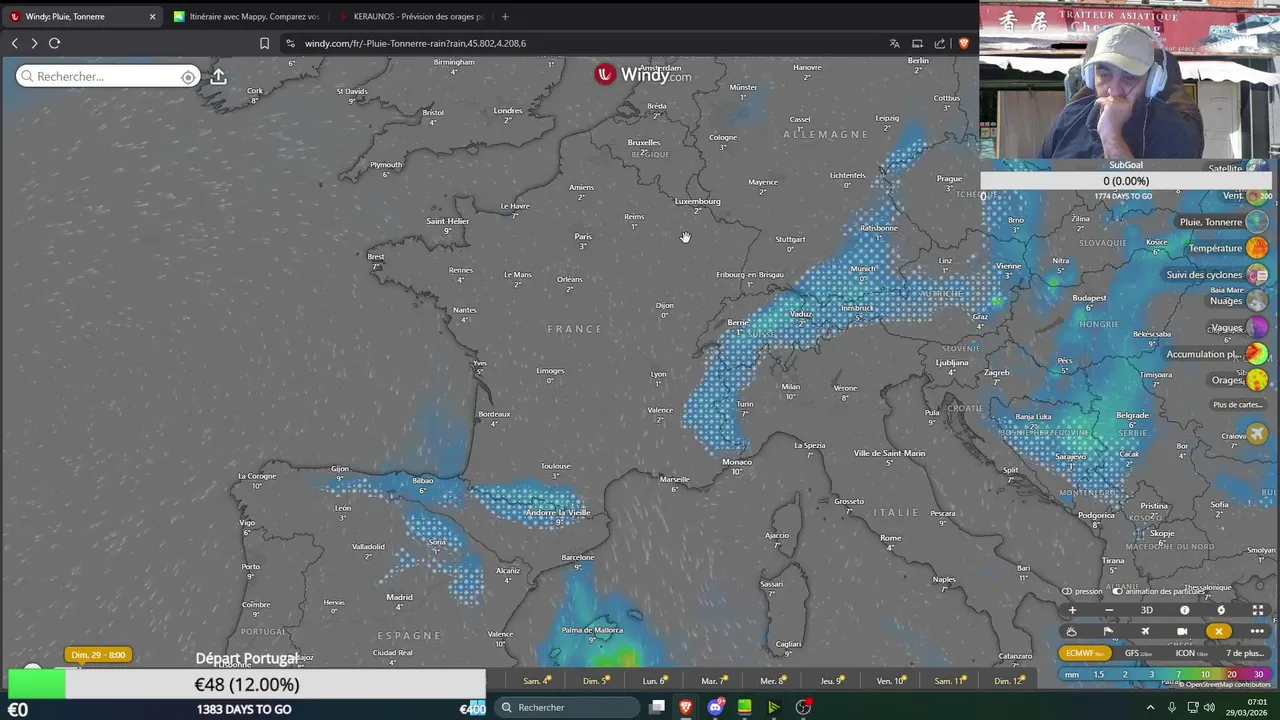Viewport: 1280px width, 720px height.
Task: Jump timeline to Mer. 8
Action: pyautogui.click(x=772, y=681)
